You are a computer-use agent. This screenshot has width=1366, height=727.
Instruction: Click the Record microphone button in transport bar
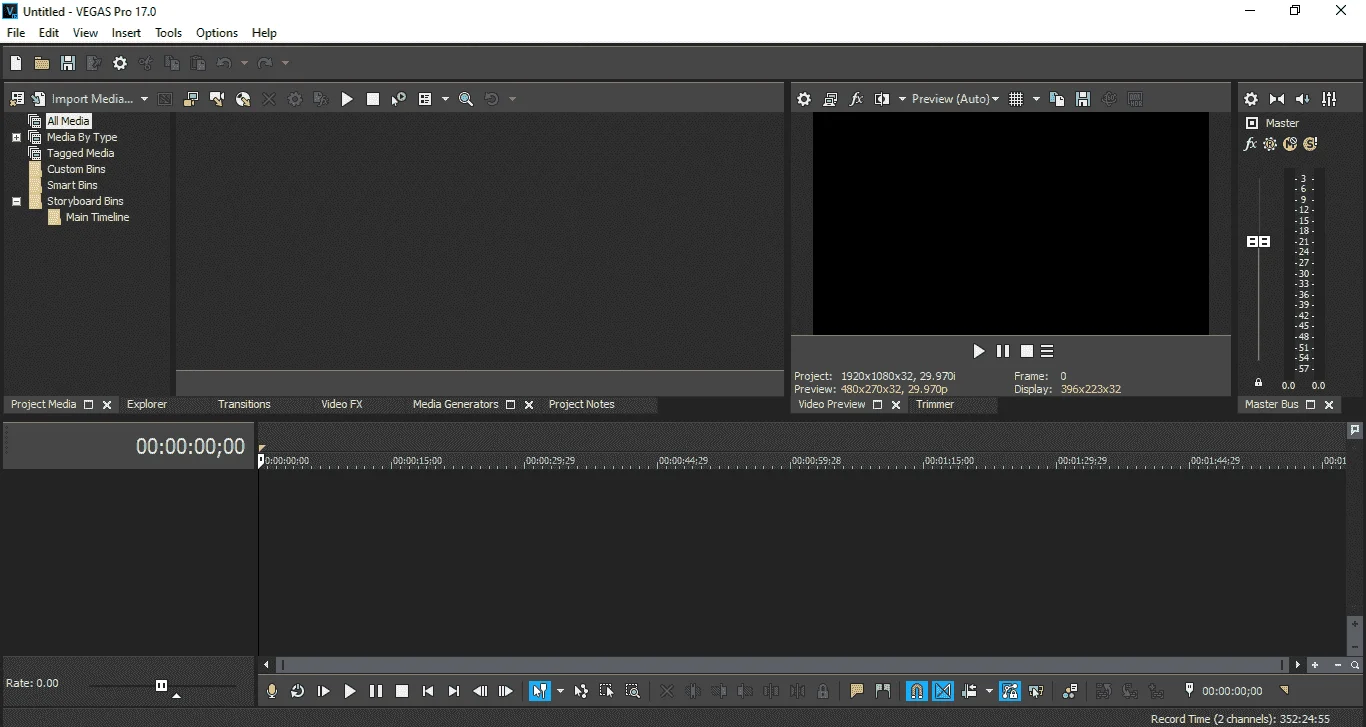pyautogui.click(x=272, y=691)
